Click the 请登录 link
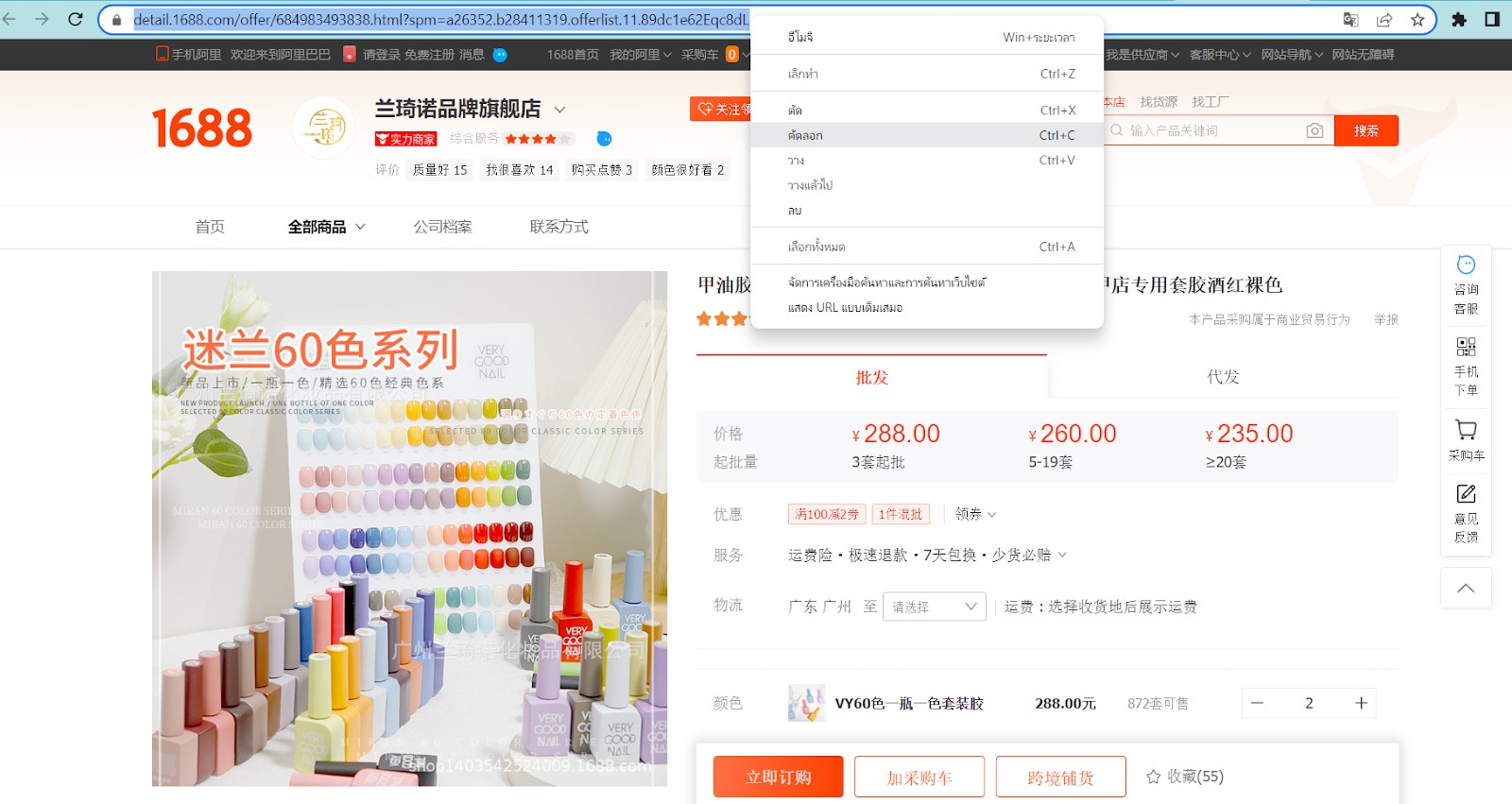This screenshot has width=1512, height=804. (381, 55)
